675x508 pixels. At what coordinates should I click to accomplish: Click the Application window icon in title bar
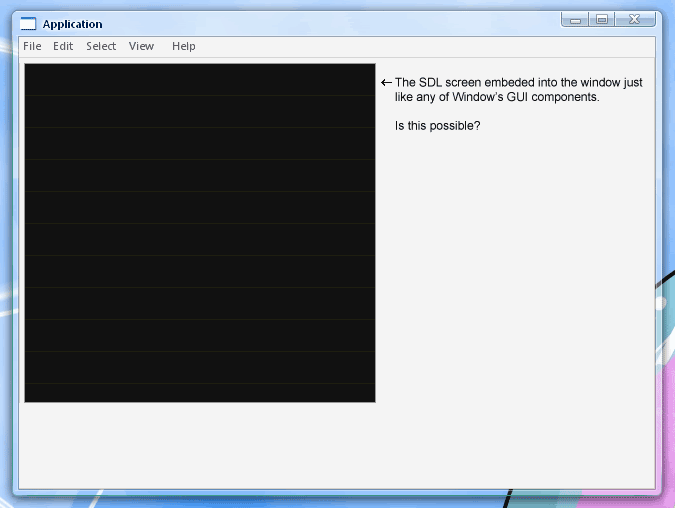[x=28, y=24]
